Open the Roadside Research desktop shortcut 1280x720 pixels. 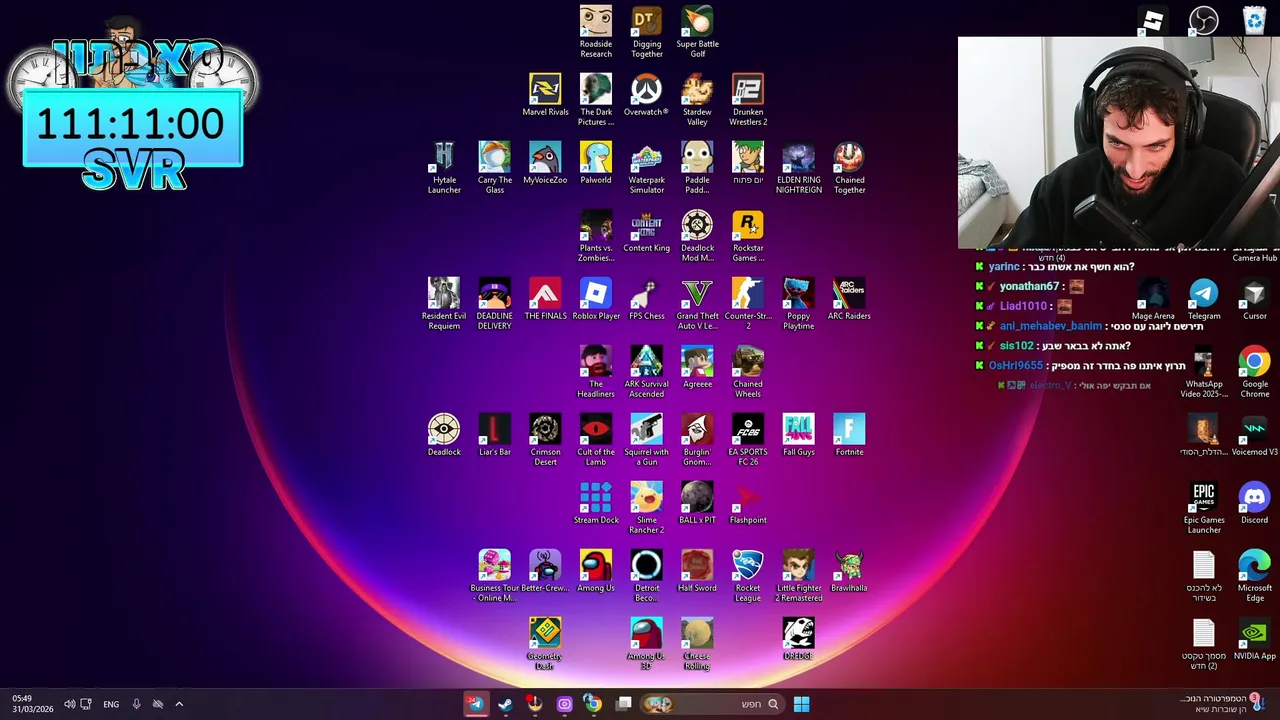[x=596, y=32]
